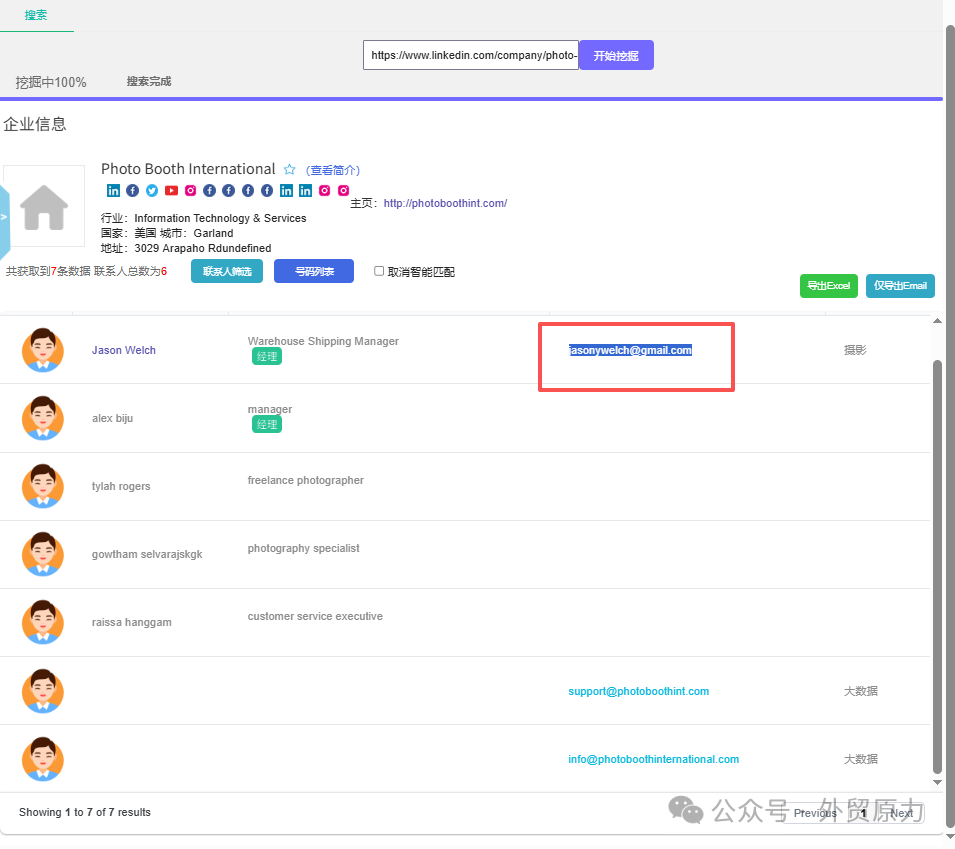Star Photo Booth International as favorite
This screenshot has width=955, height=849.
pyautogui.click(x=290, y=170)
